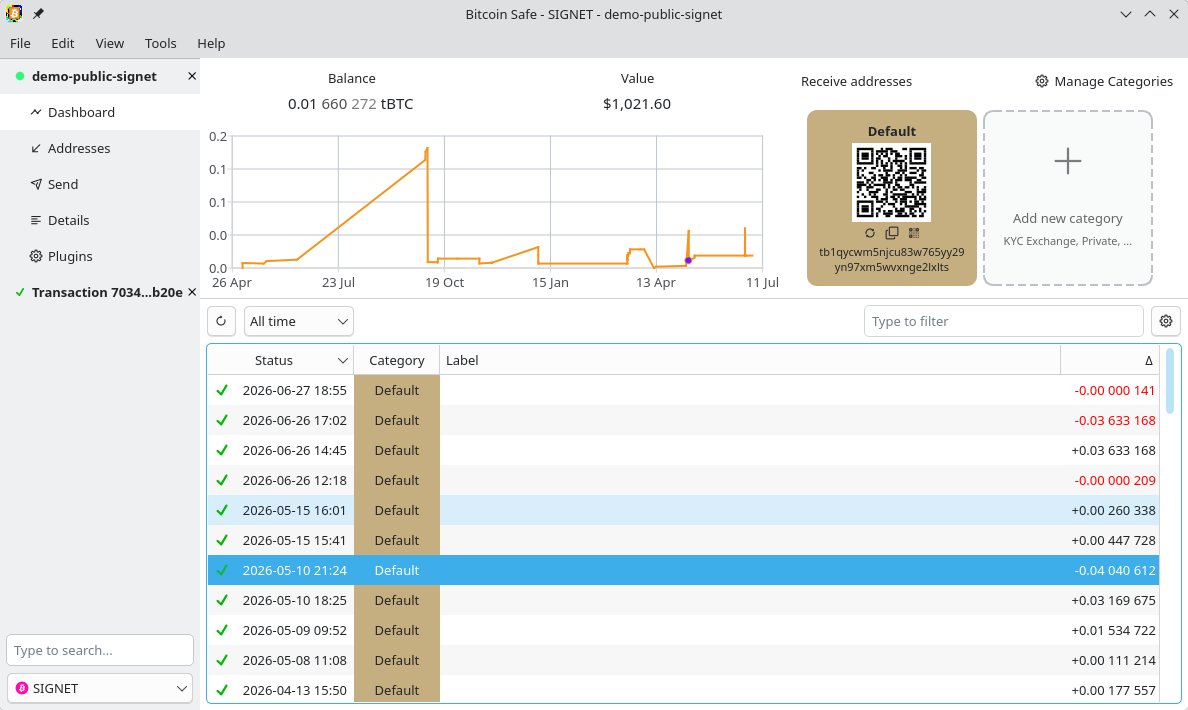This screenshot has width=1188, height=710.
Task: Toggle the pin window icon
Action: [38, 14]
